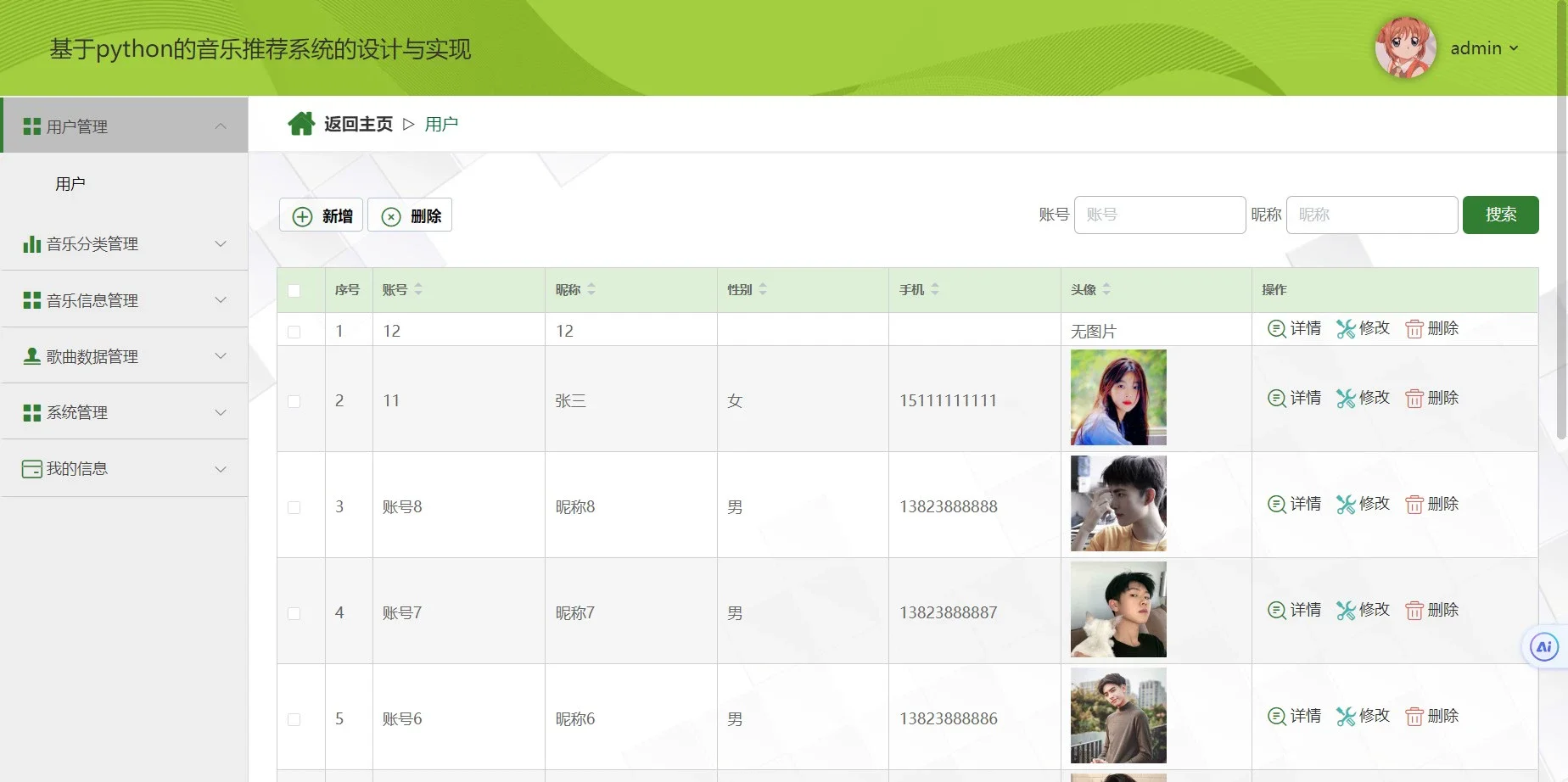Screen dimensions: 1568x782
Task: Open the floating AI assistant icon
Action: pos(1543,647)
